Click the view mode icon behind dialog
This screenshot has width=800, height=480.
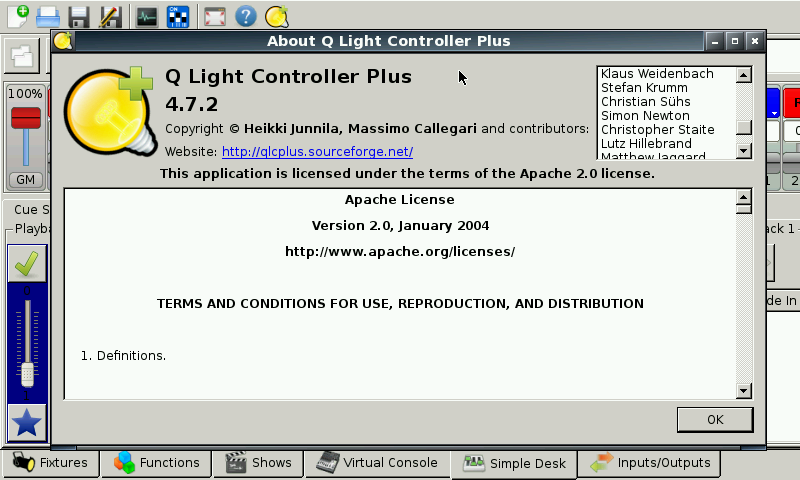pos(22,56)
